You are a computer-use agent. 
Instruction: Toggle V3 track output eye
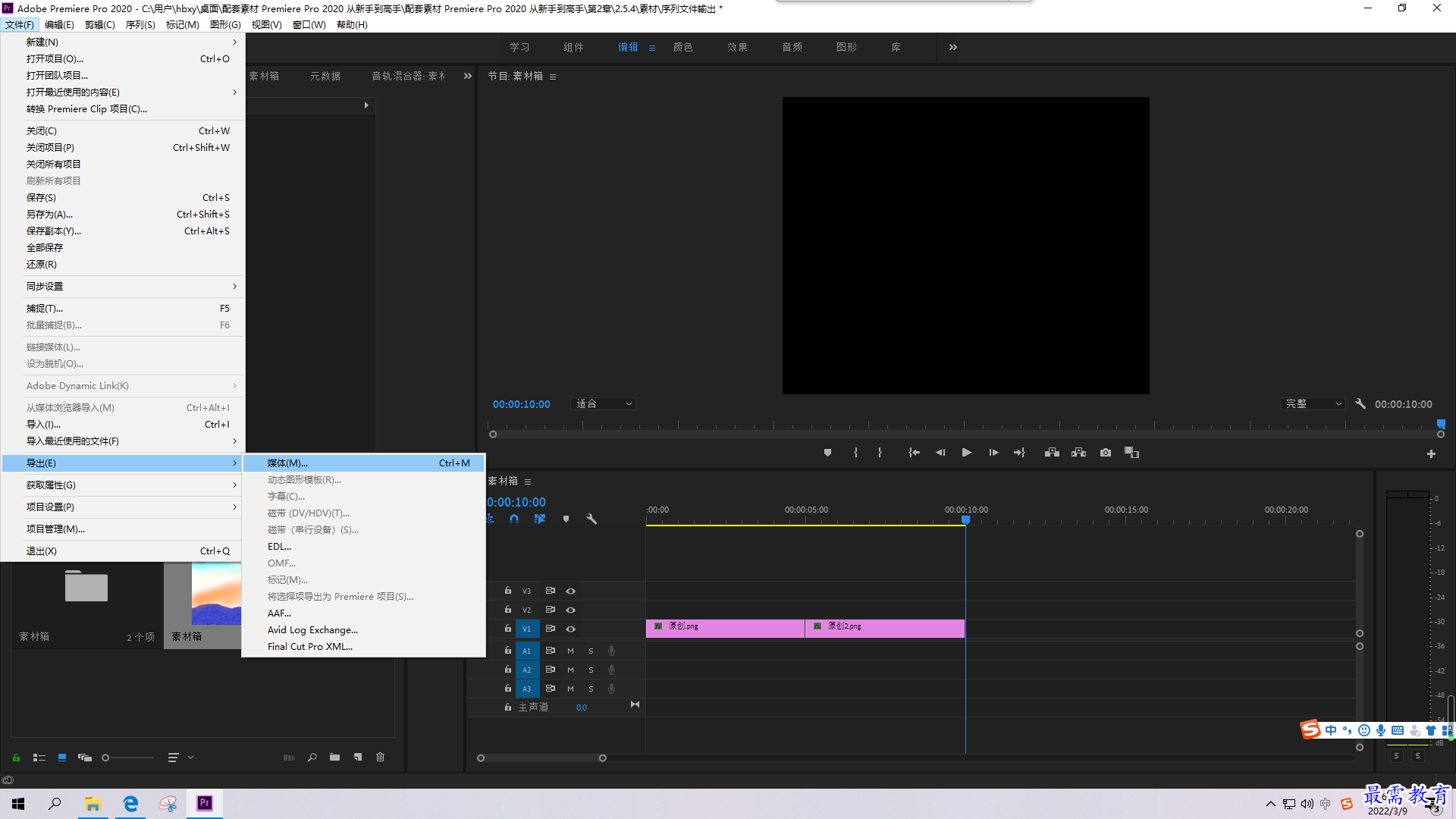(570, 591)
